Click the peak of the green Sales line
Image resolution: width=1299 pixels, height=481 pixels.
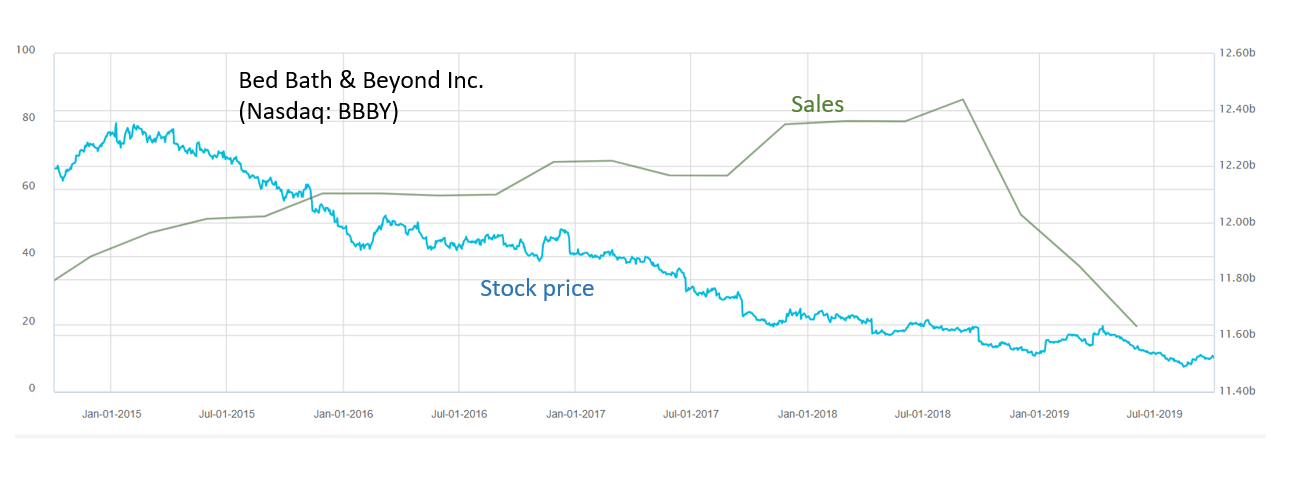tap(962, 99)
